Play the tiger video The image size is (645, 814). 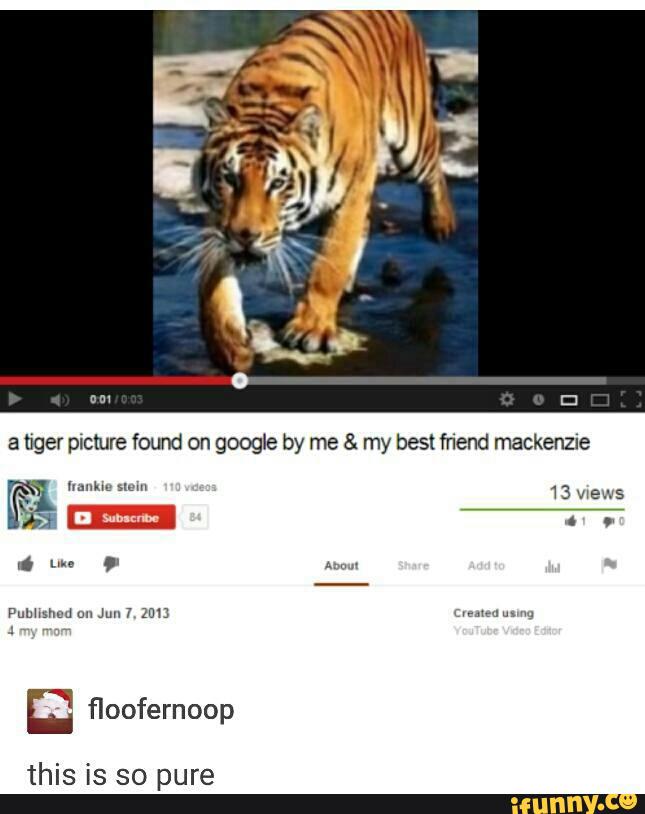click(x=15, y=399)
